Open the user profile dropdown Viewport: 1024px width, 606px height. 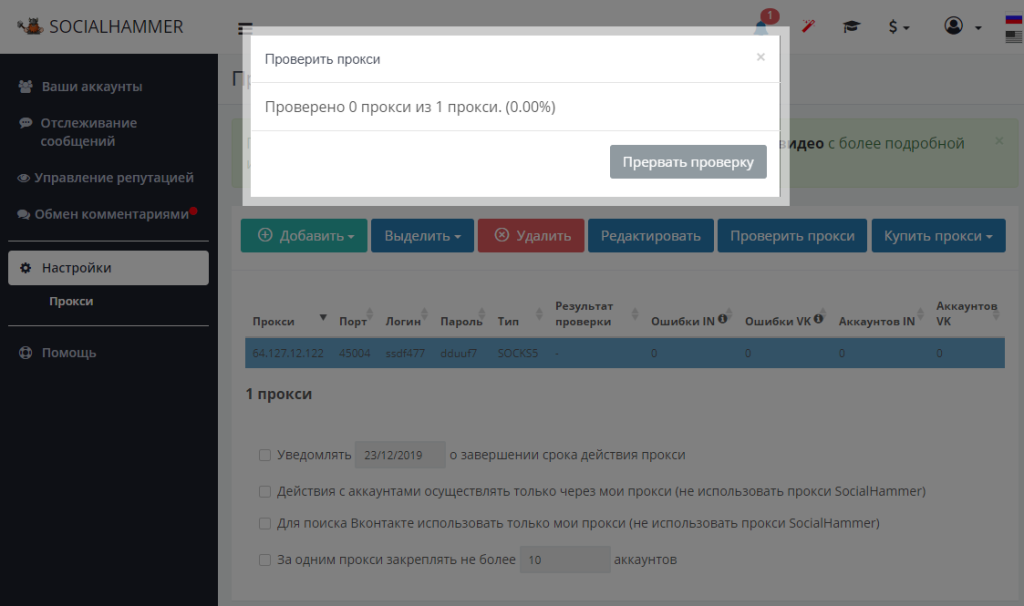coord(963,26)
